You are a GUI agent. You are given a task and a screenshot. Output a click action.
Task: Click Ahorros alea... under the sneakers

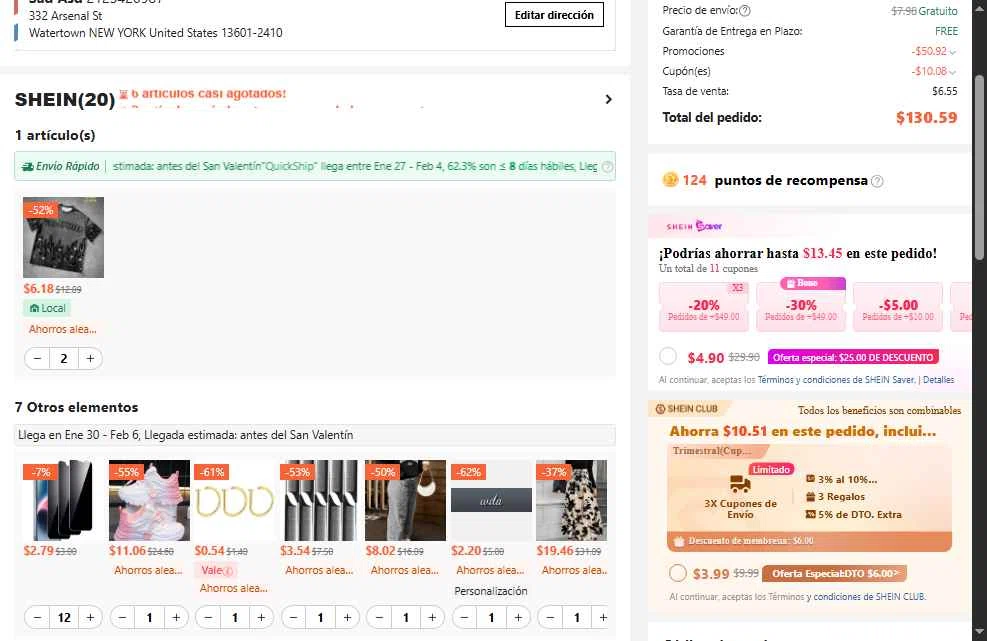pos(149,570)
